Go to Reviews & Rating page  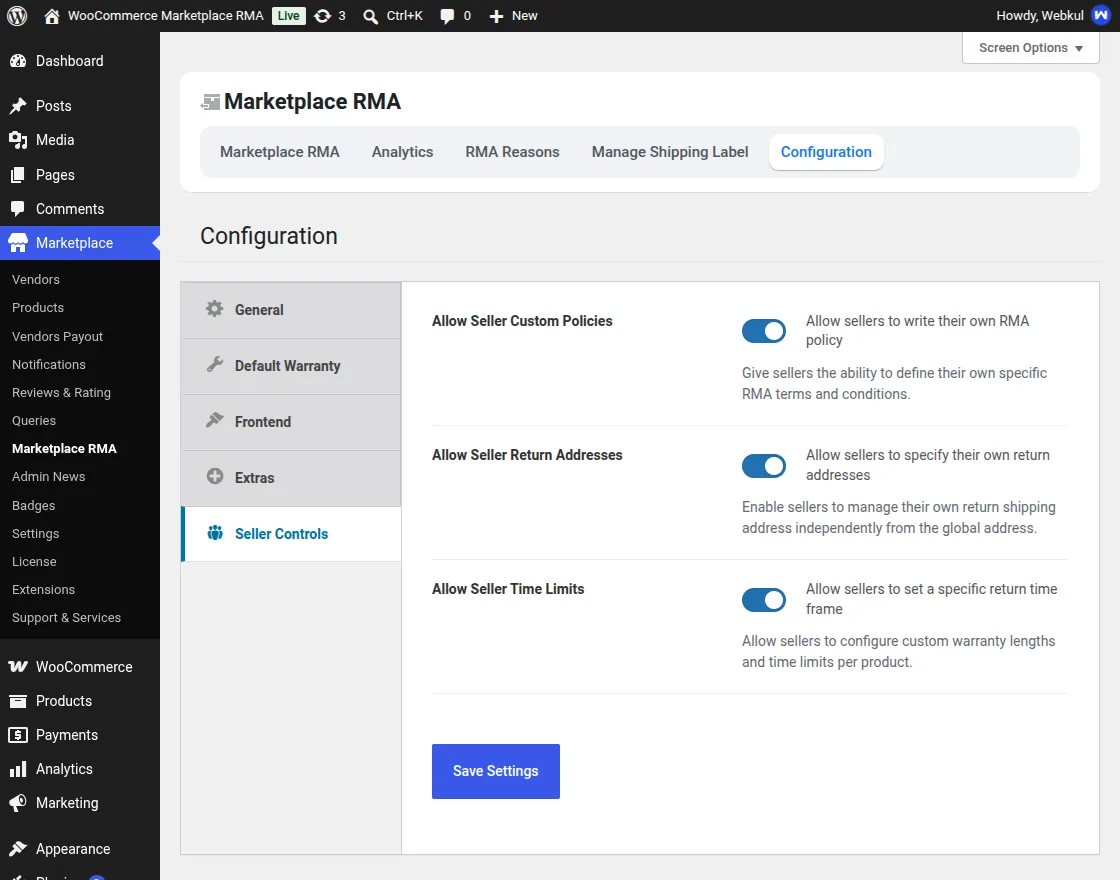(61, 393)
